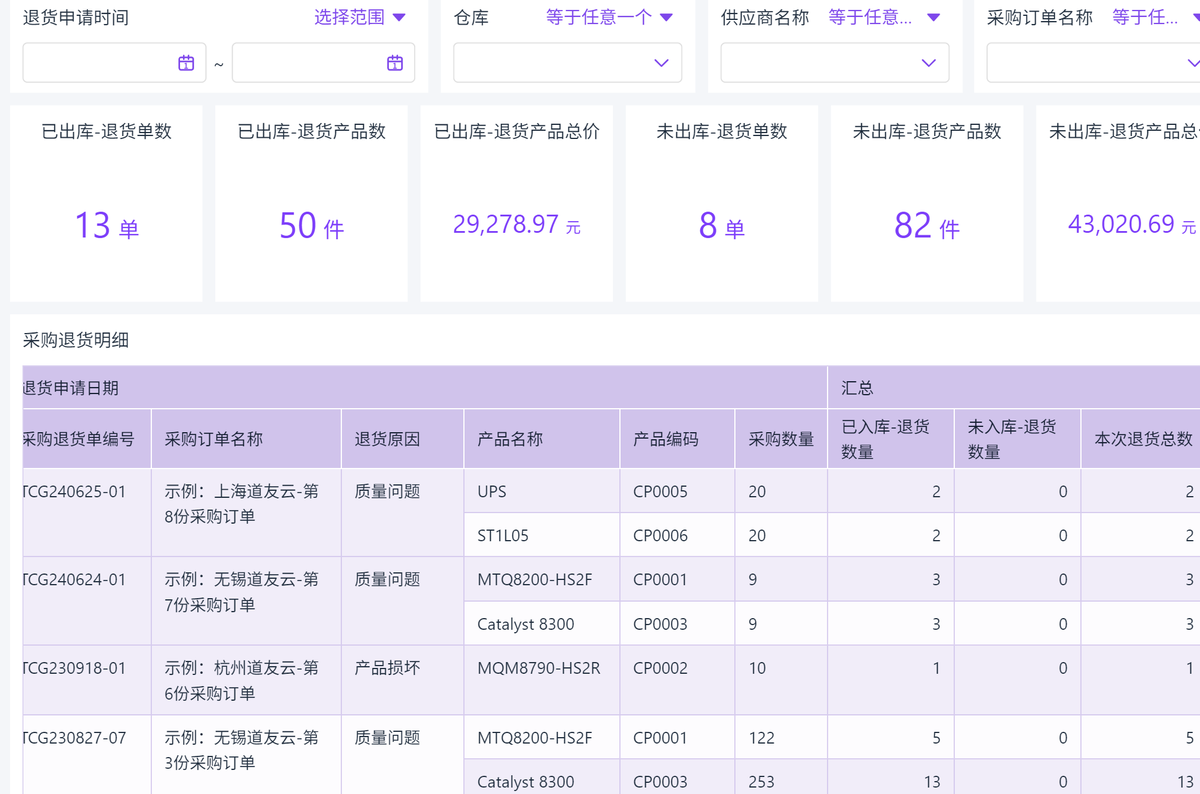Click the 退货原因 column header

387,438
